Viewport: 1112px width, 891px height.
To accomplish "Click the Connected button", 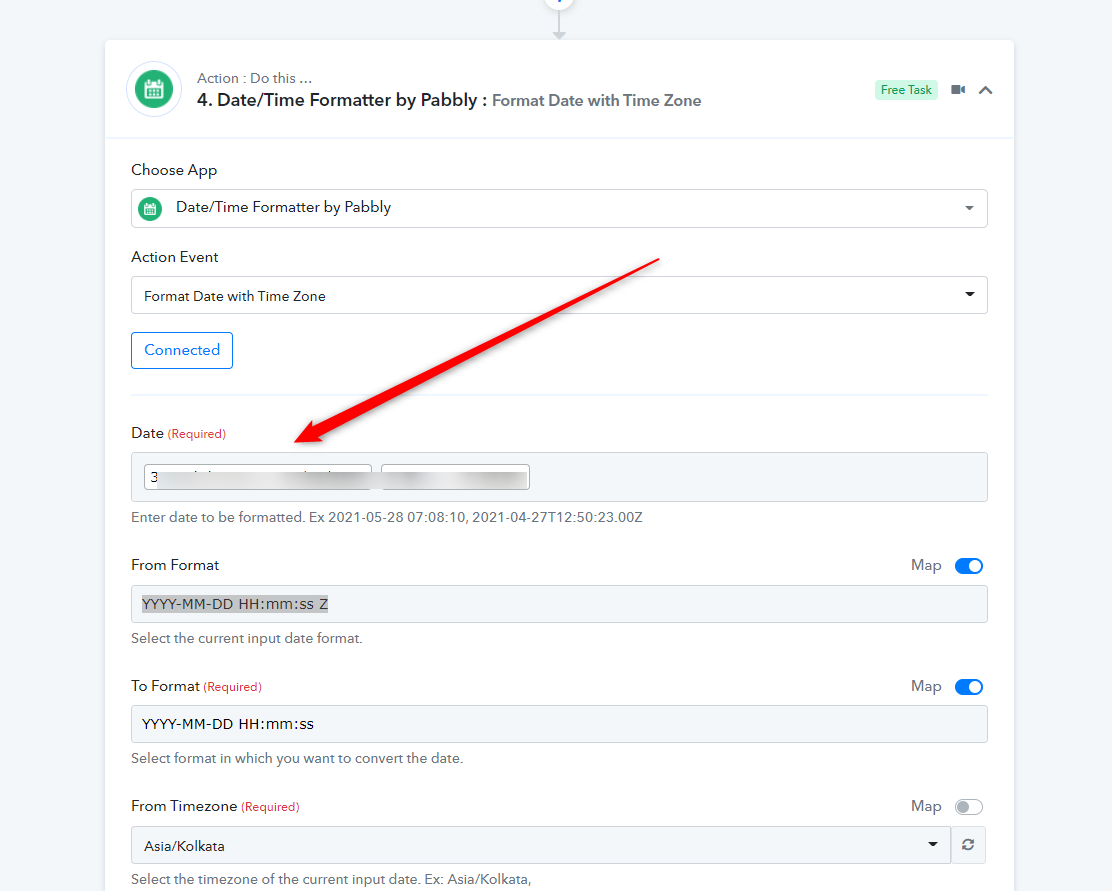I will [182, 350].
